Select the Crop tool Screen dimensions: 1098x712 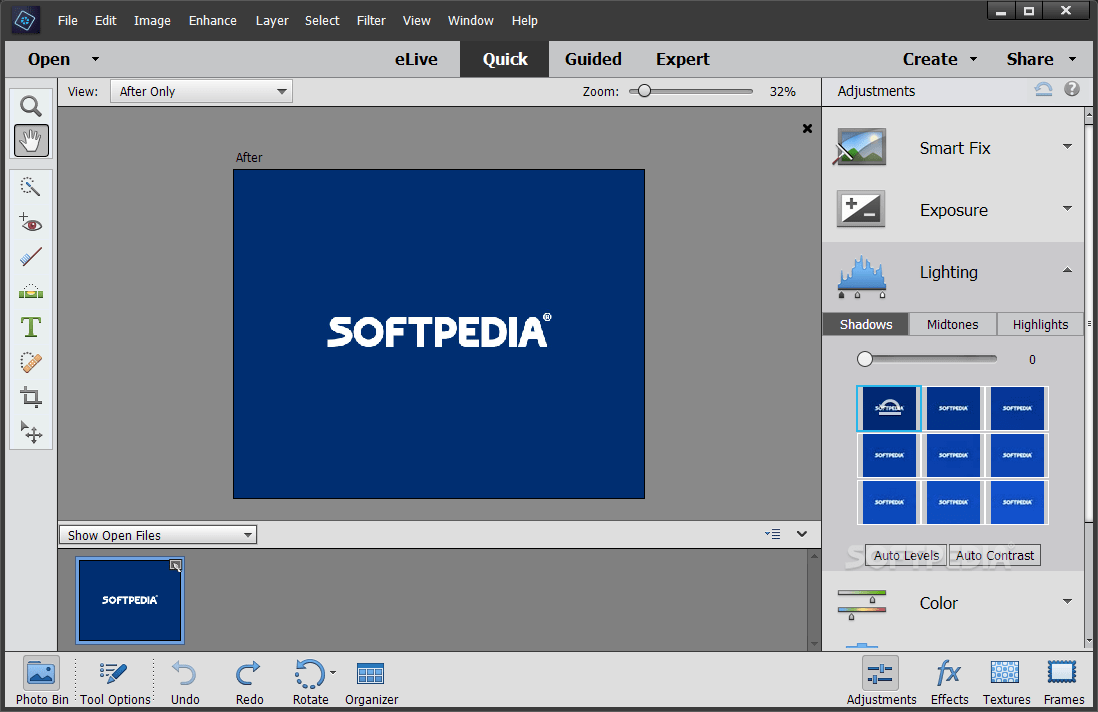coord(31,397)
